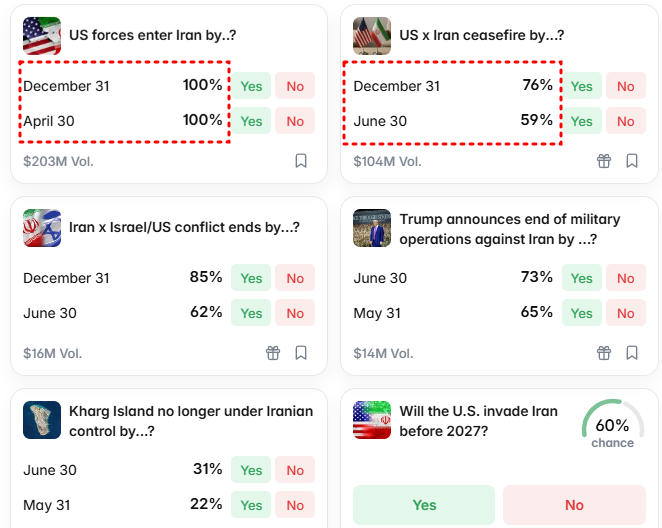Bookmark the Trump military operations market
Viewport: 662px width, 528px height.
[632, 353]
